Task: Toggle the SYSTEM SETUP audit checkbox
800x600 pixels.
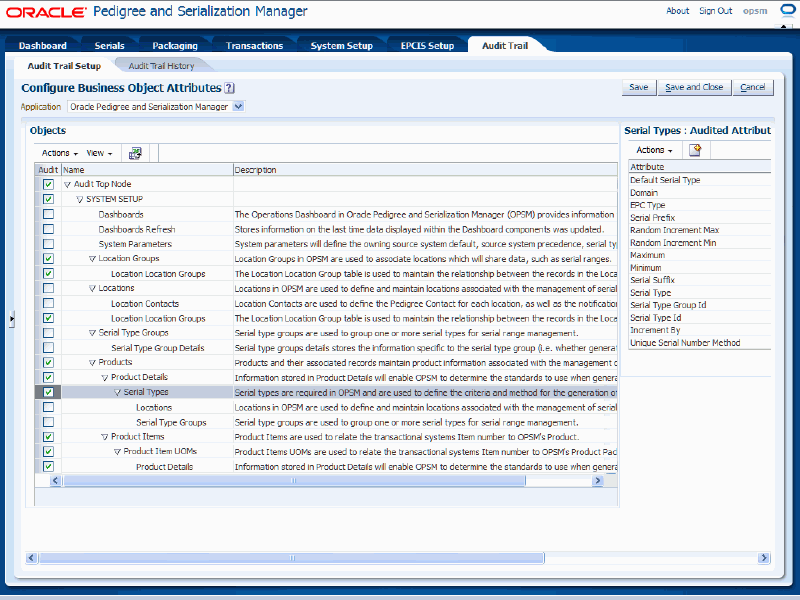Action: point(48,199)
